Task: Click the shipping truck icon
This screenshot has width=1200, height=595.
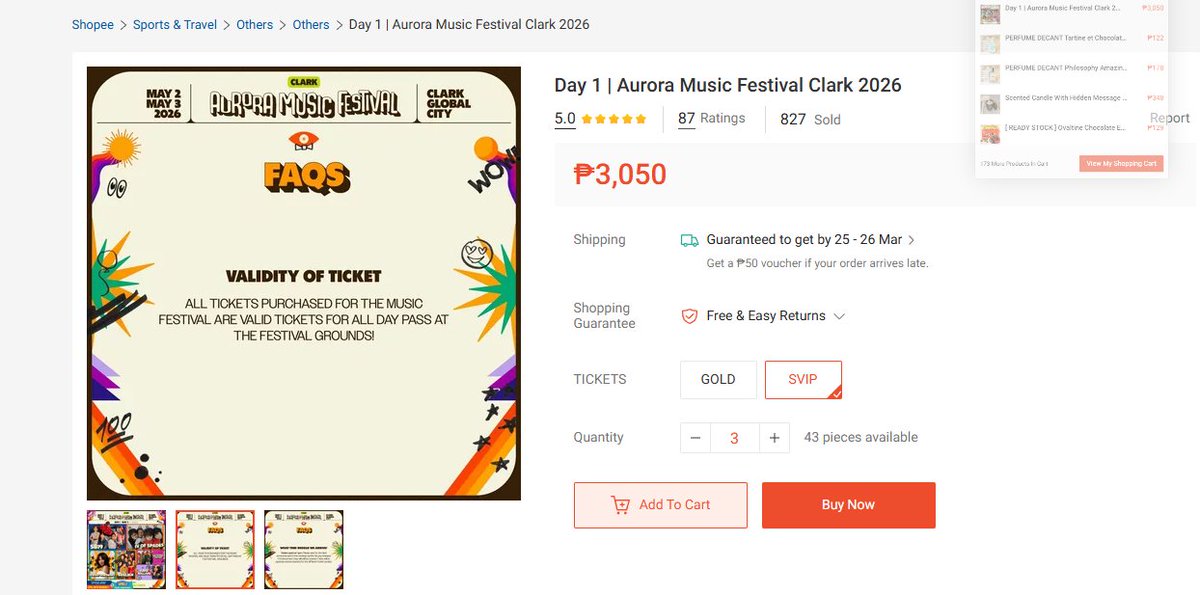Action: click(689, 240)
